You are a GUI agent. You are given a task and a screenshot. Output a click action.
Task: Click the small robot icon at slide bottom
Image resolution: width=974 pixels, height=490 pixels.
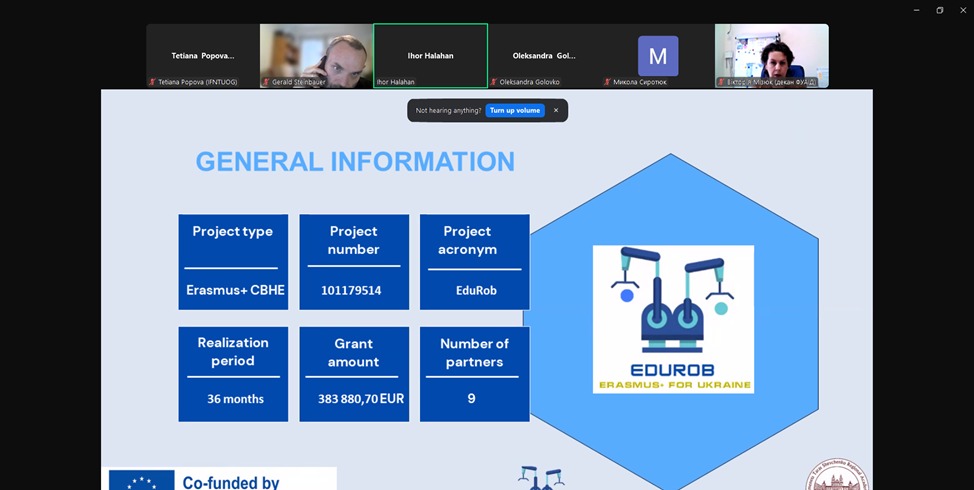click(x=541, y=478)
